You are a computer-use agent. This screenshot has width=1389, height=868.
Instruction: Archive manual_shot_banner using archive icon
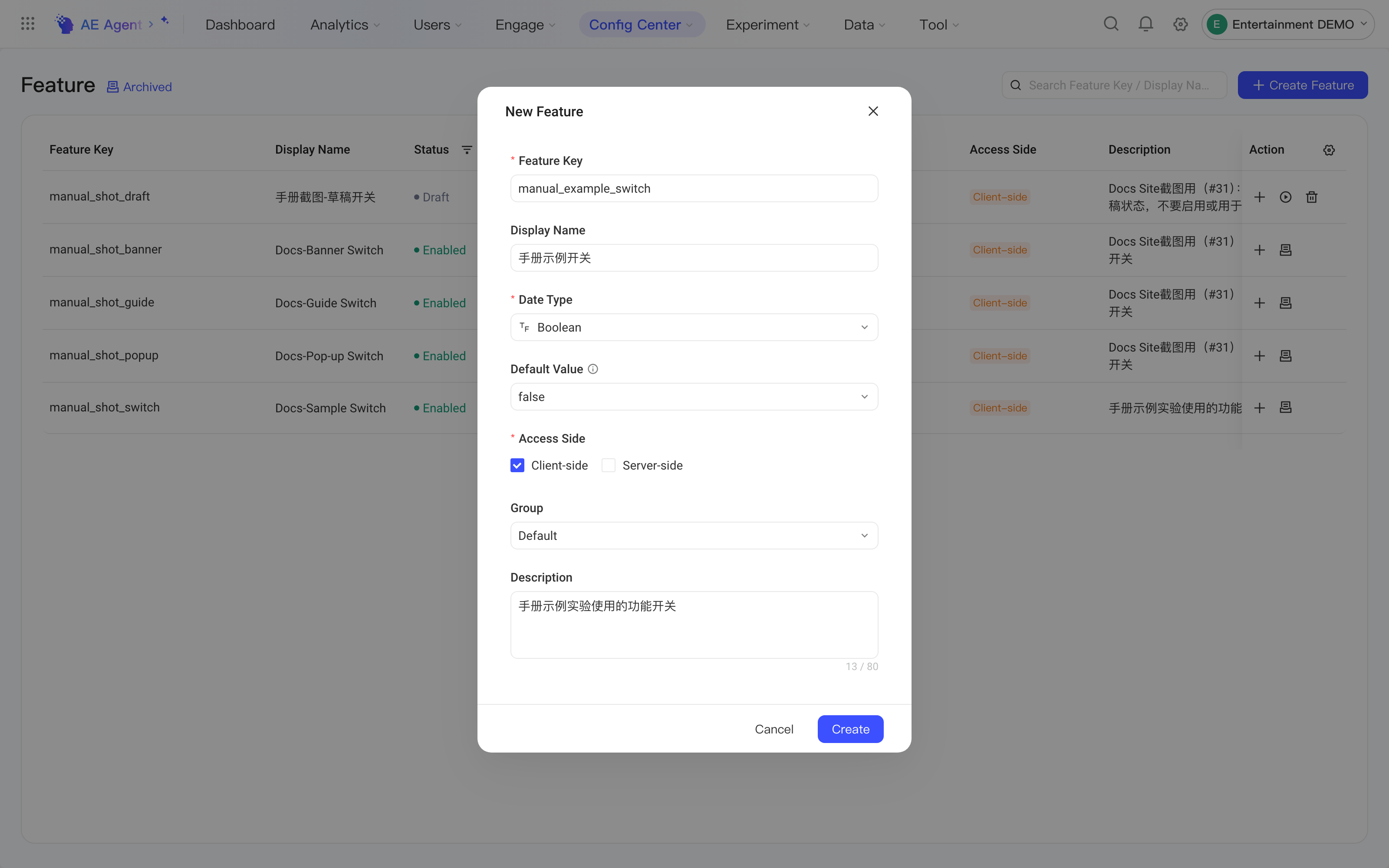point(1286,250)
